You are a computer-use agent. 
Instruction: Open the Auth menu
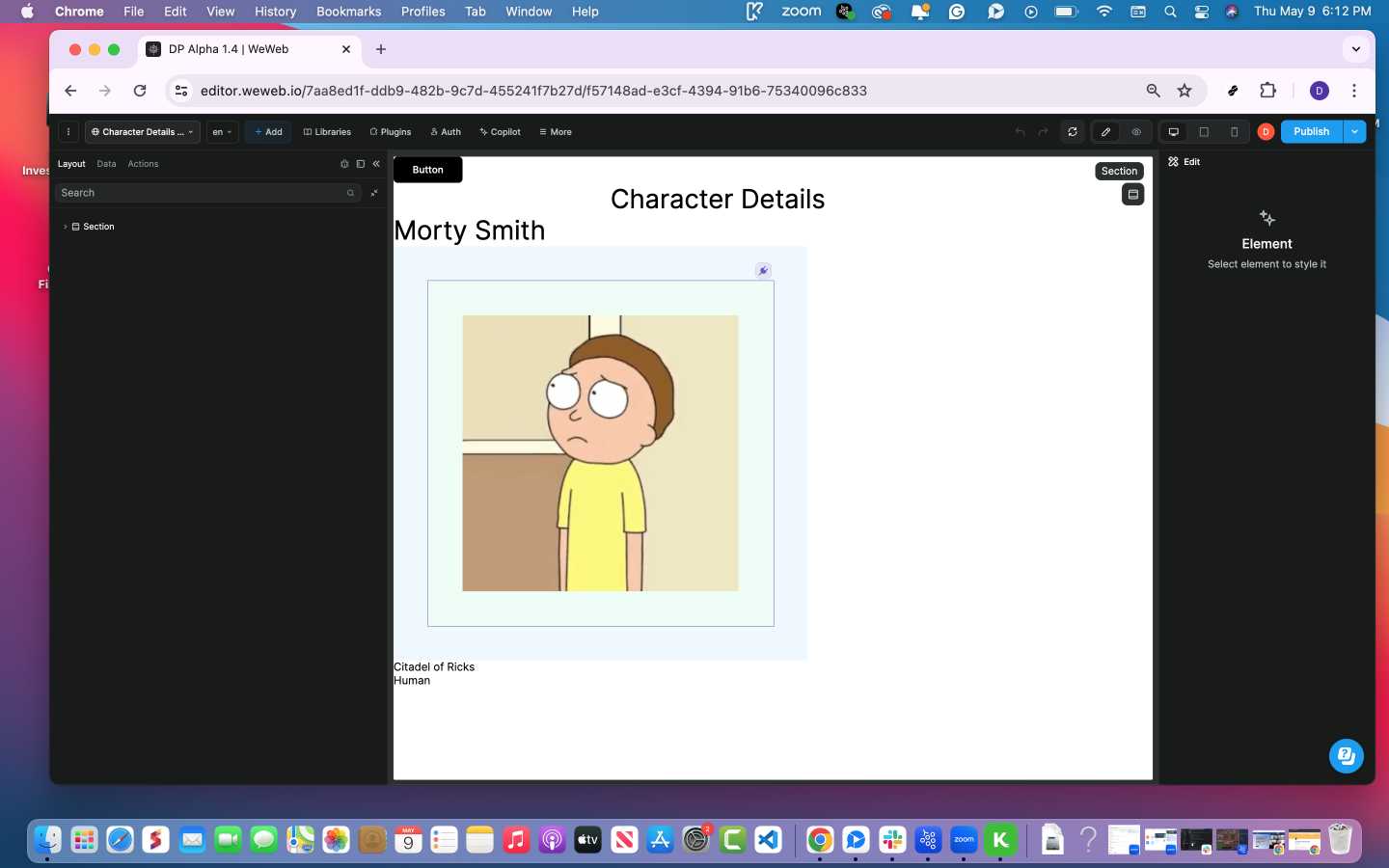[x=446, y=132]
